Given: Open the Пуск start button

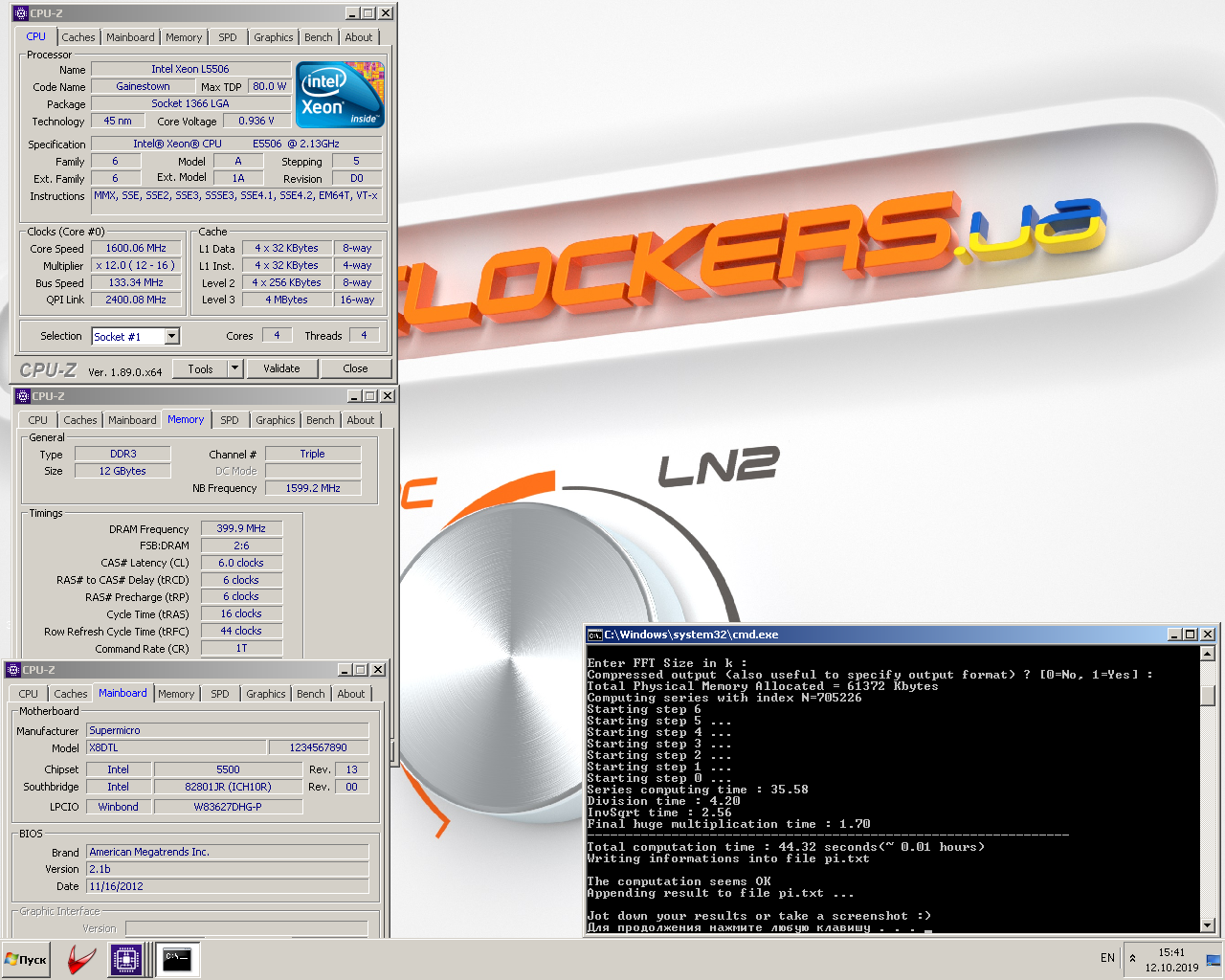Looking at the screenshot, I should point(26,960).
